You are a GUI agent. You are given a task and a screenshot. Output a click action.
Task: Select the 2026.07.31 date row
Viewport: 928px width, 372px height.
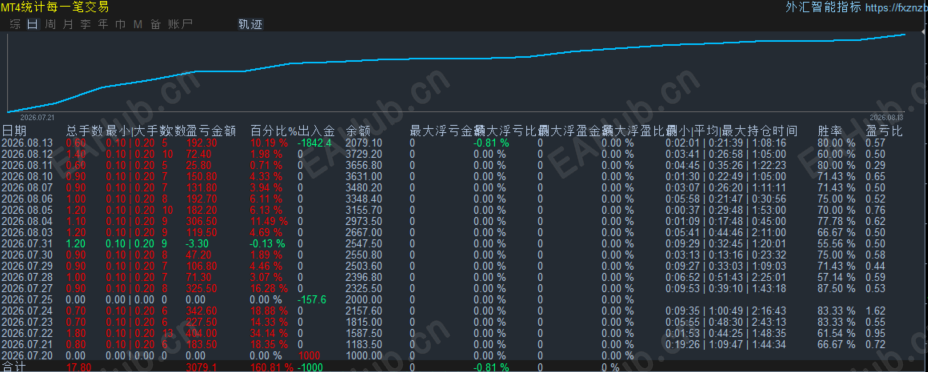(27, 244)
